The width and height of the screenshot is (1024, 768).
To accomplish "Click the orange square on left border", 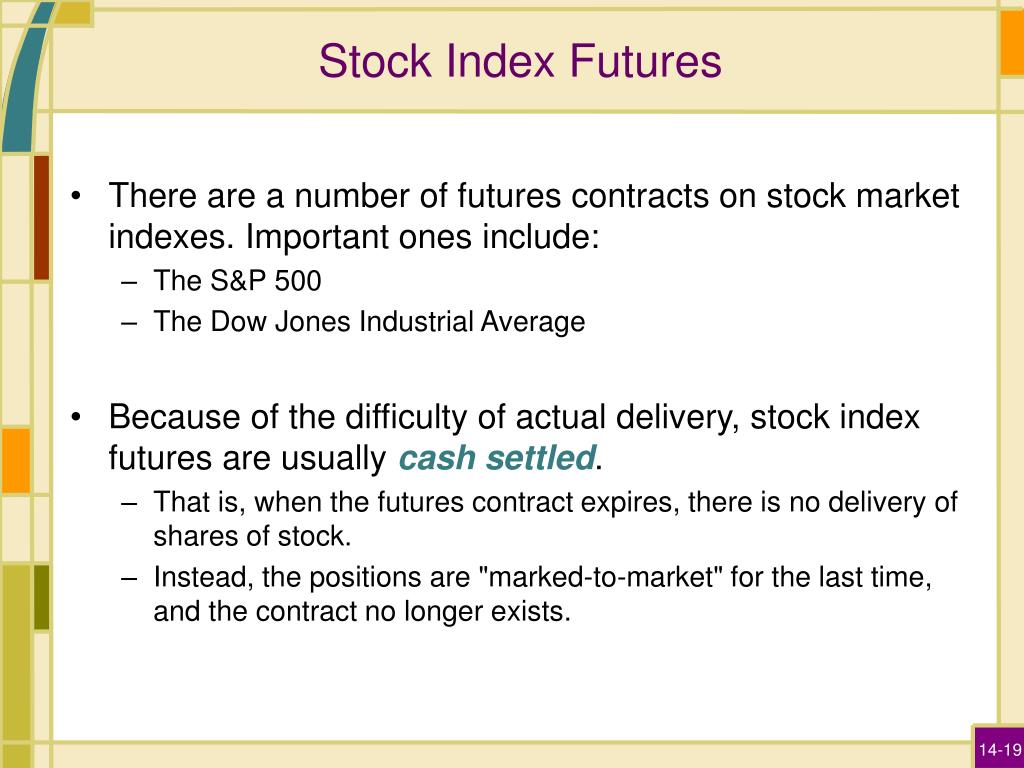I will (16, 460).
